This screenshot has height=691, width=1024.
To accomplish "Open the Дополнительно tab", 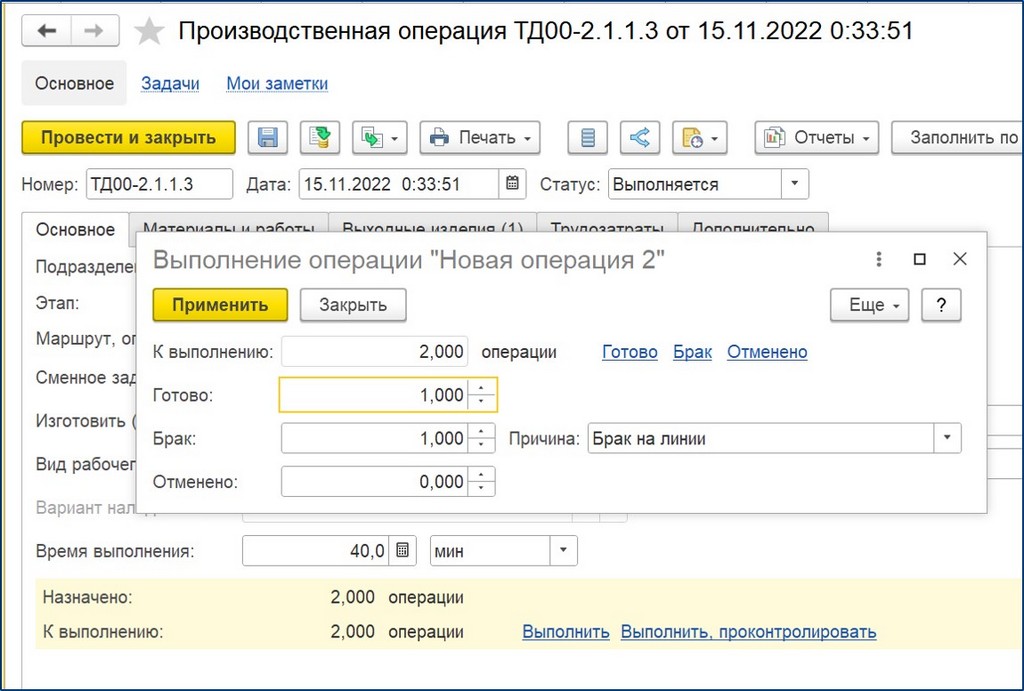I will 753,223.
